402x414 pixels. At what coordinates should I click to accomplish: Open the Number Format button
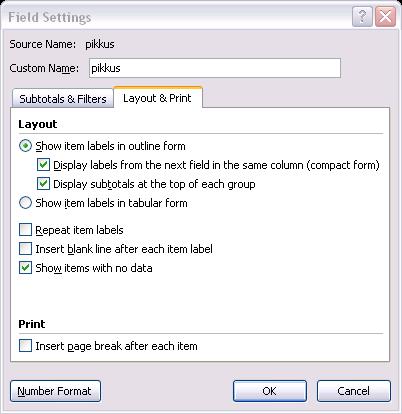click(x=55, y=391)
